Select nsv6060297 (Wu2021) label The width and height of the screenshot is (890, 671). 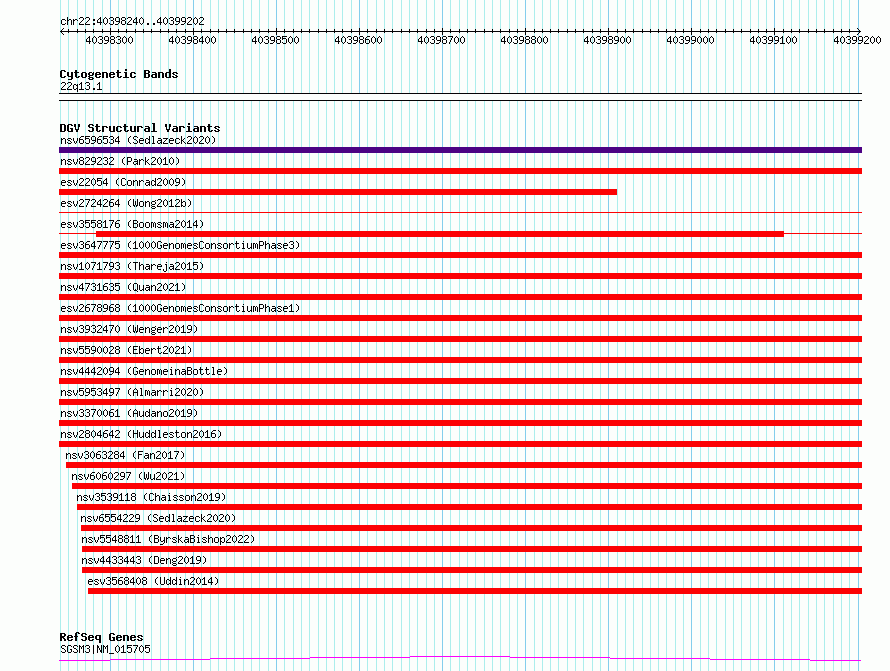128,476
